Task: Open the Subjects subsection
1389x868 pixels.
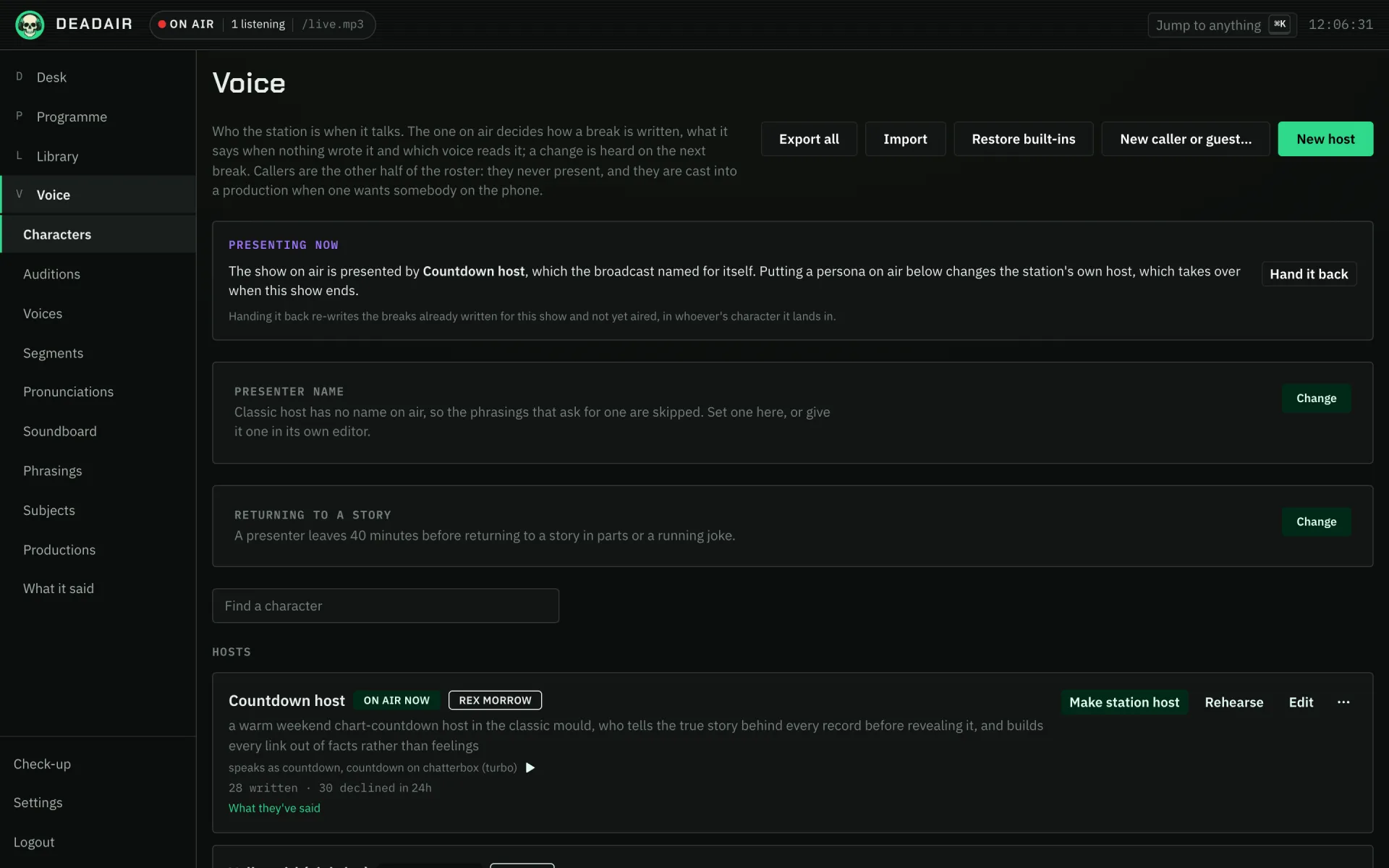Action: click(x=98, y=510)
